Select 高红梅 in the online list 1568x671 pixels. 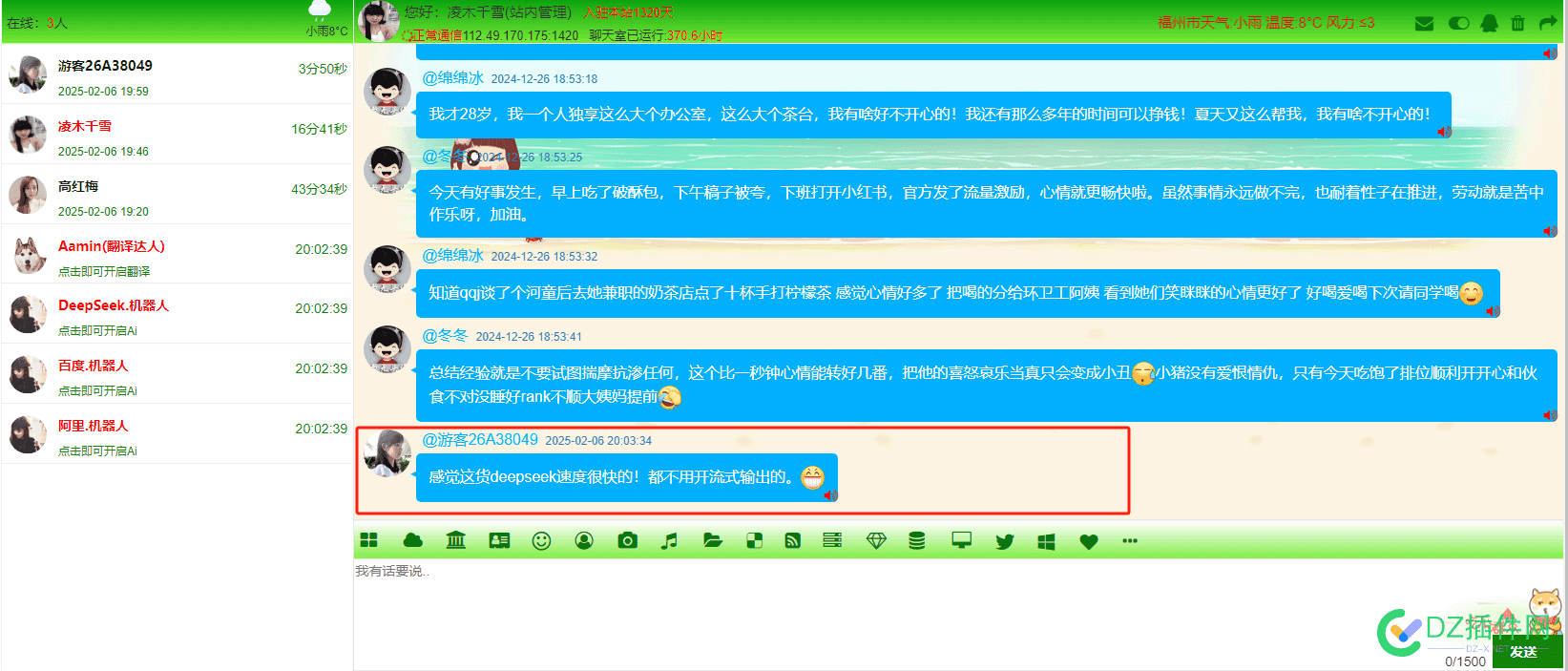tap(178, 195)
